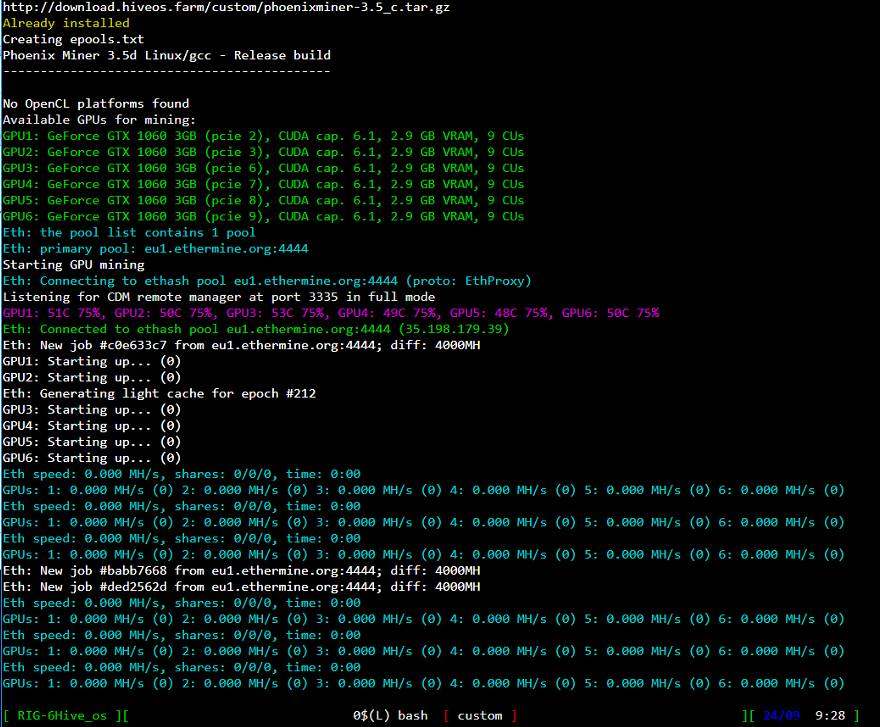Select the 'custom' screen window label
This screenshot has height=727, width=880.
tap(480, 716)
